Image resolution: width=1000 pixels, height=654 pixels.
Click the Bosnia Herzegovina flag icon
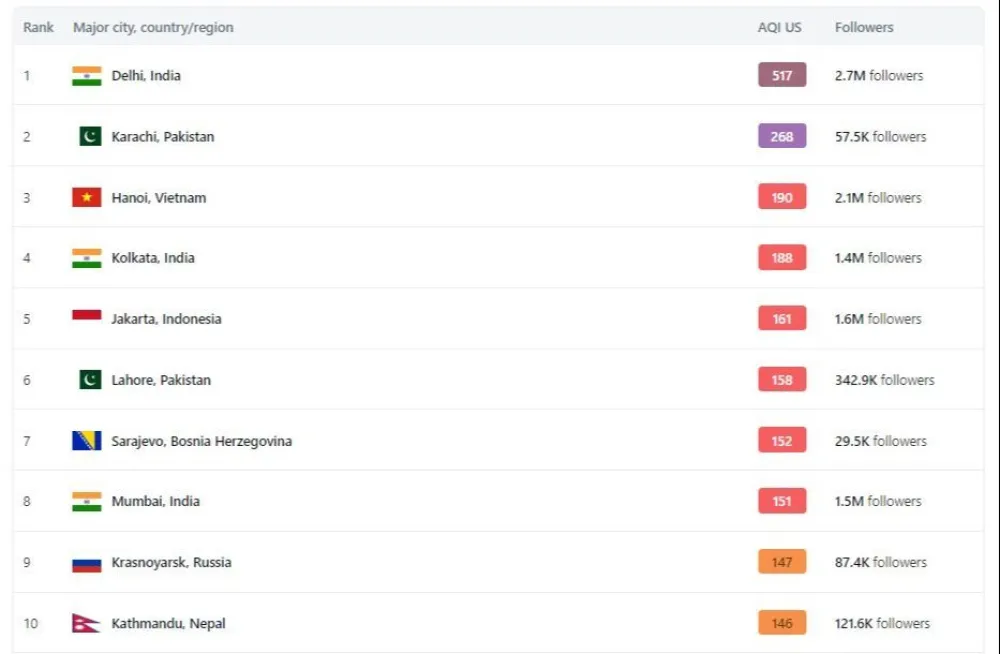click(87, 441)
